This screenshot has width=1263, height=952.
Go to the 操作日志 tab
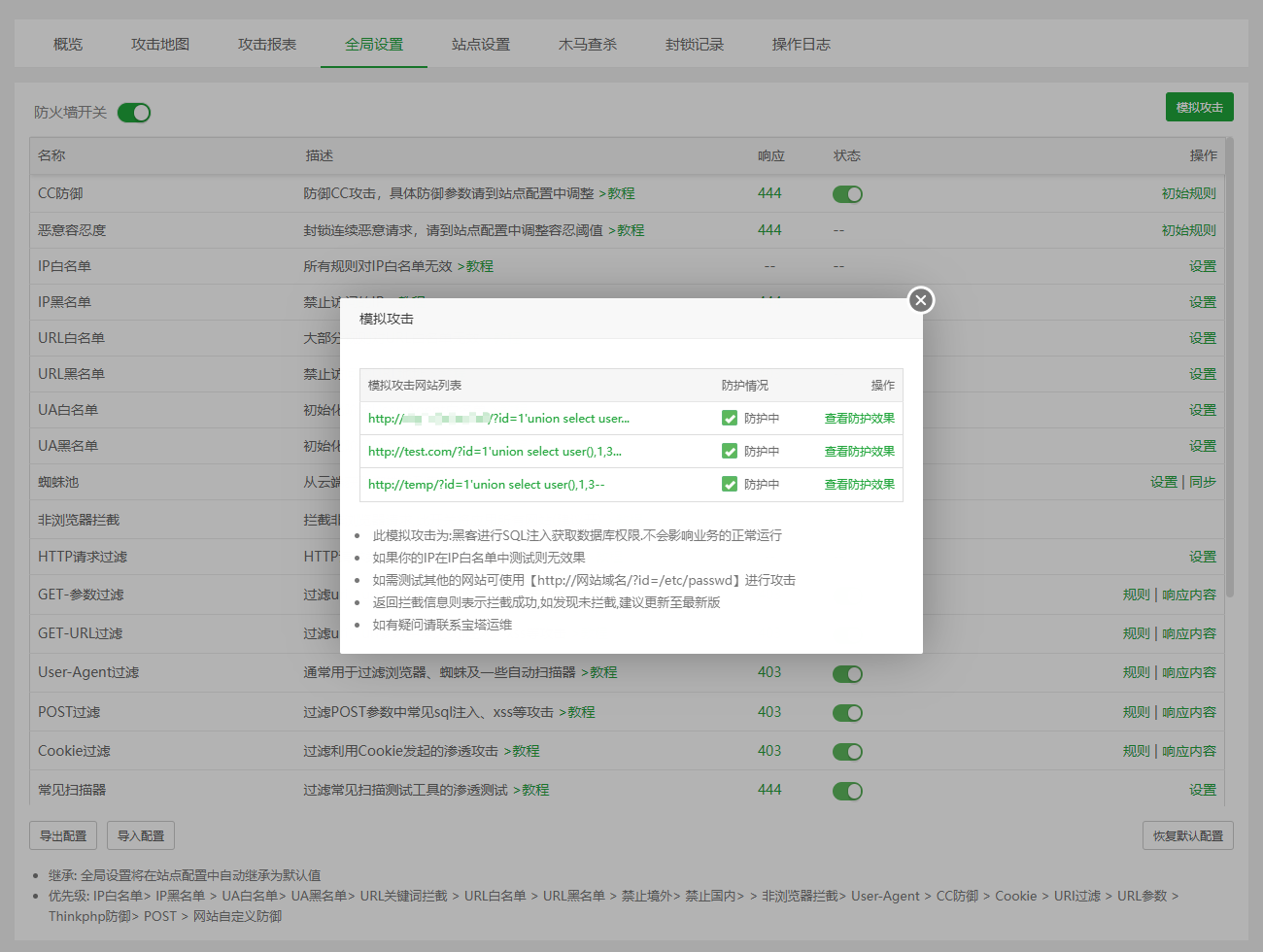coord(801,45)
